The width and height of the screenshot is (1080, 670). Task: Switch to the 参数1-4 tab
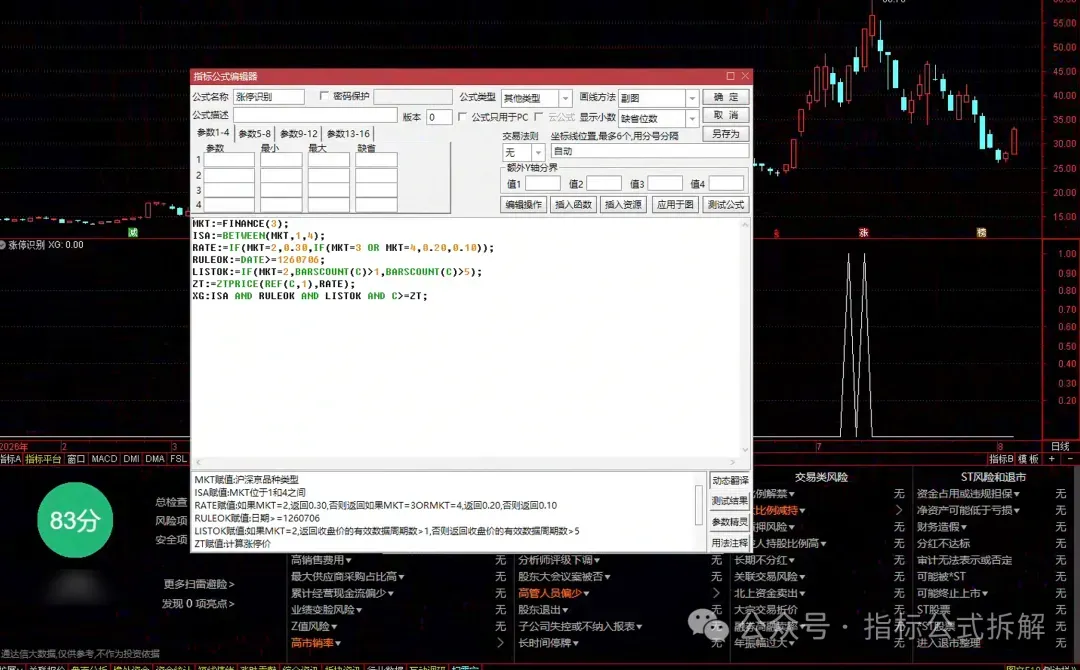213,133
